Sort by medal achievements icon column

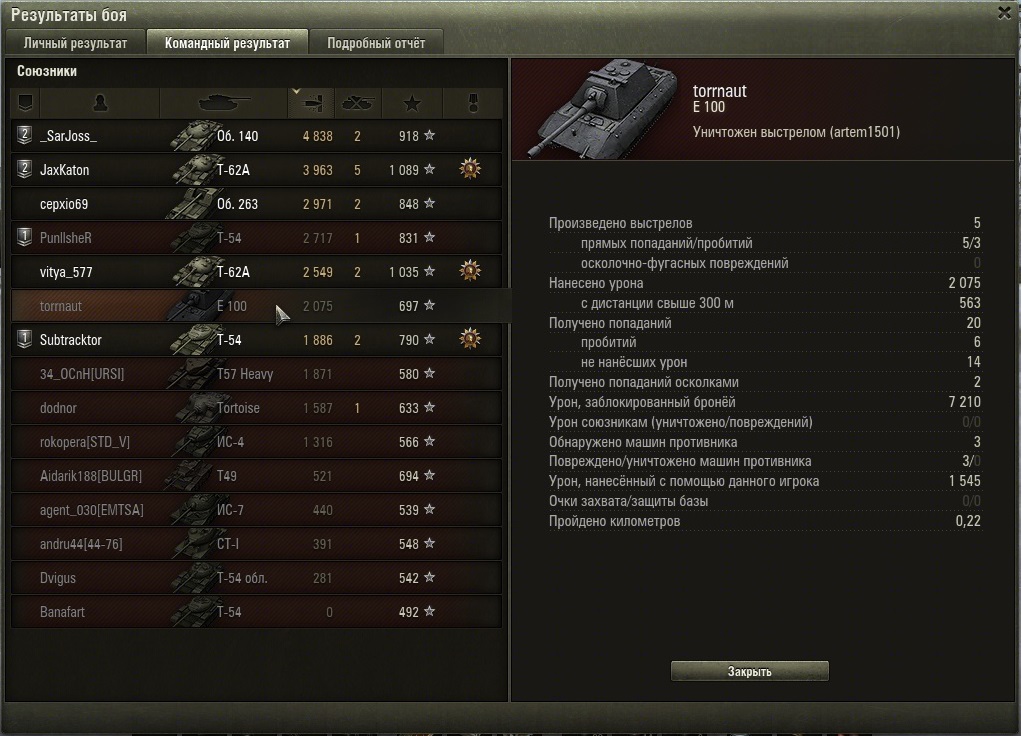click(473, 103)
